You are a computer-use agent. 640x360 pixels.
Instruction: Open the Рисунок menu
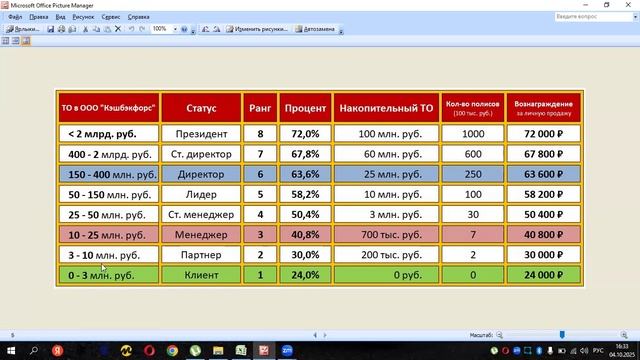point(83,17)
